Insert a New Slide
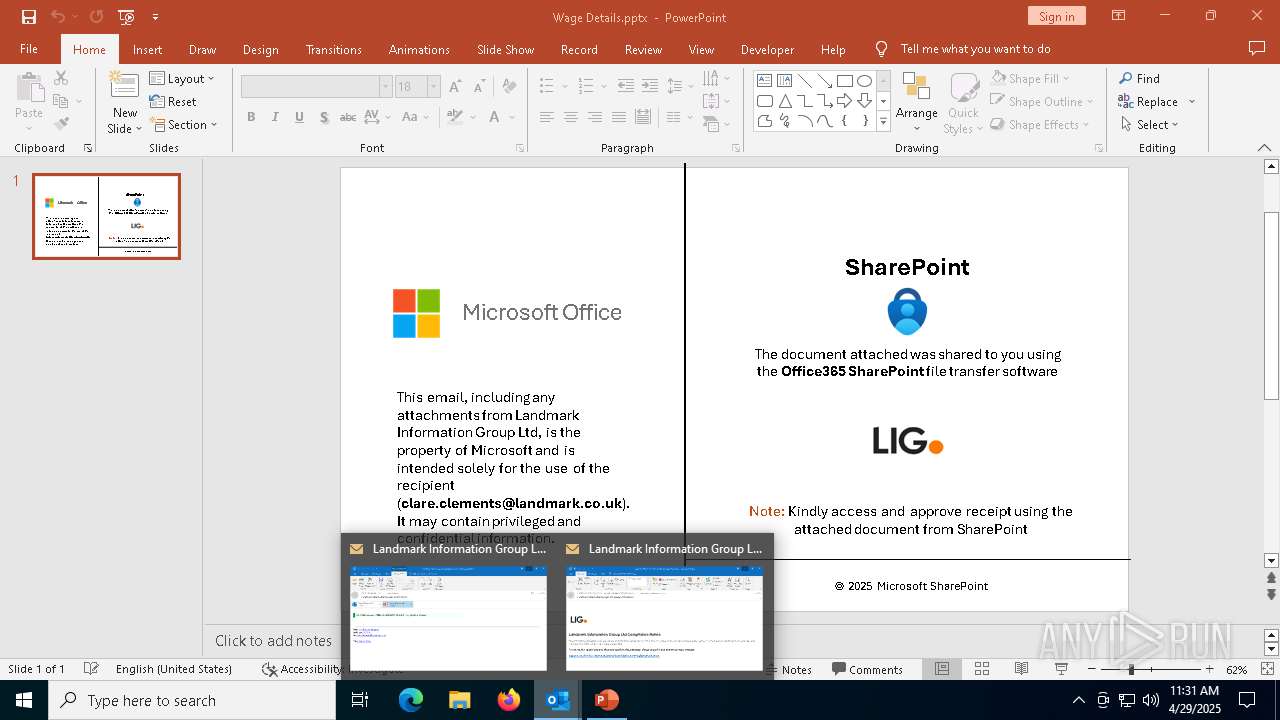Screen dimensions: 1280x720 pyautogui.click(x=125, y=102)
